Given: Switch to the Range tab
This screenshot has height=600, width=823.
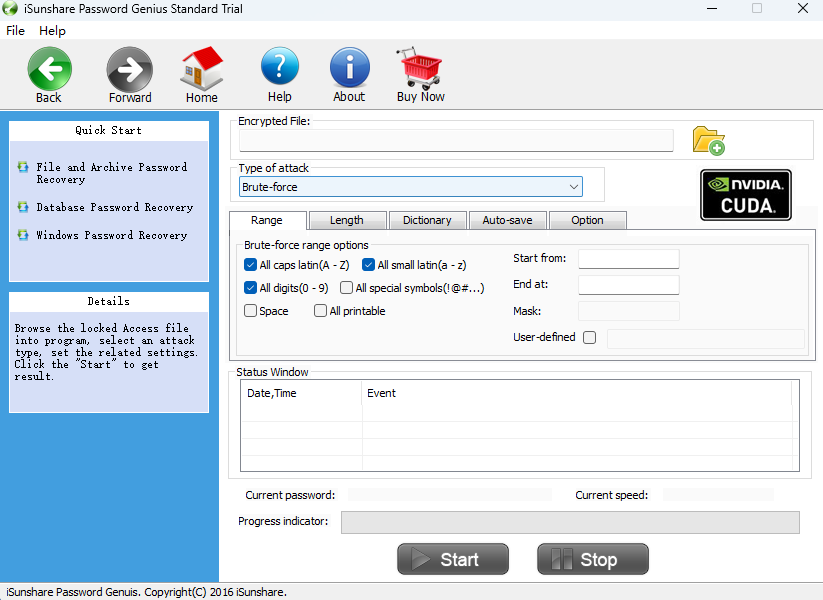Looking at the screenshot, I should point(267,220).
